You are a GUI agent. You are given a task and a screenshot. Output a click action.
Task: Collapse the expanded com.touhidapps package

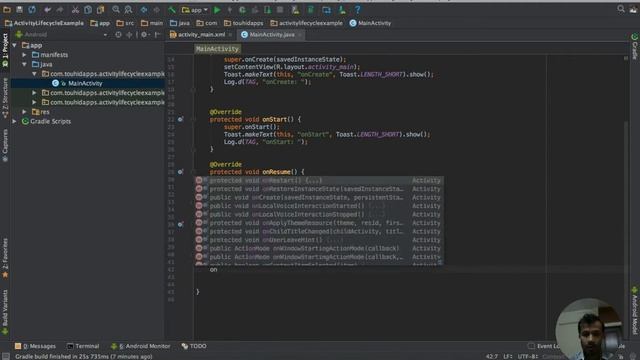(x=34, y=74)
